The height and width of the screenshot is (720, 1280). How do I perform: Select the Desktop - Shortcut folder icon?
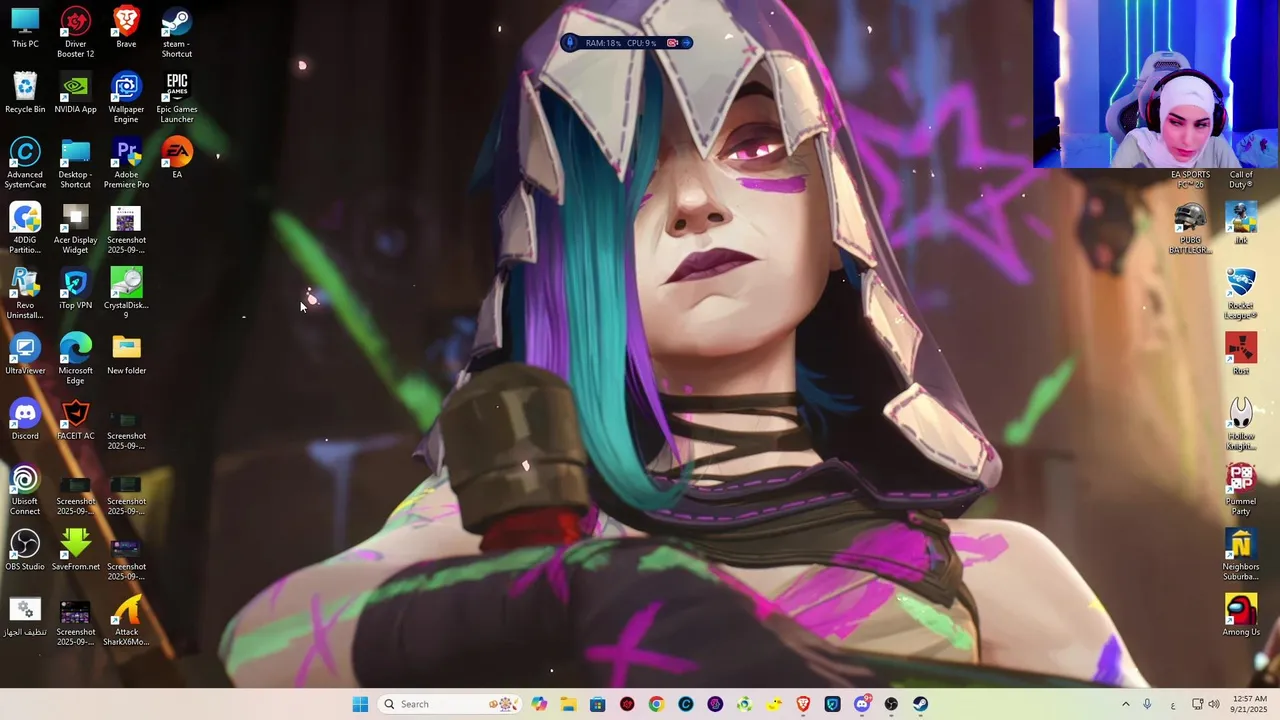point(75,163)
